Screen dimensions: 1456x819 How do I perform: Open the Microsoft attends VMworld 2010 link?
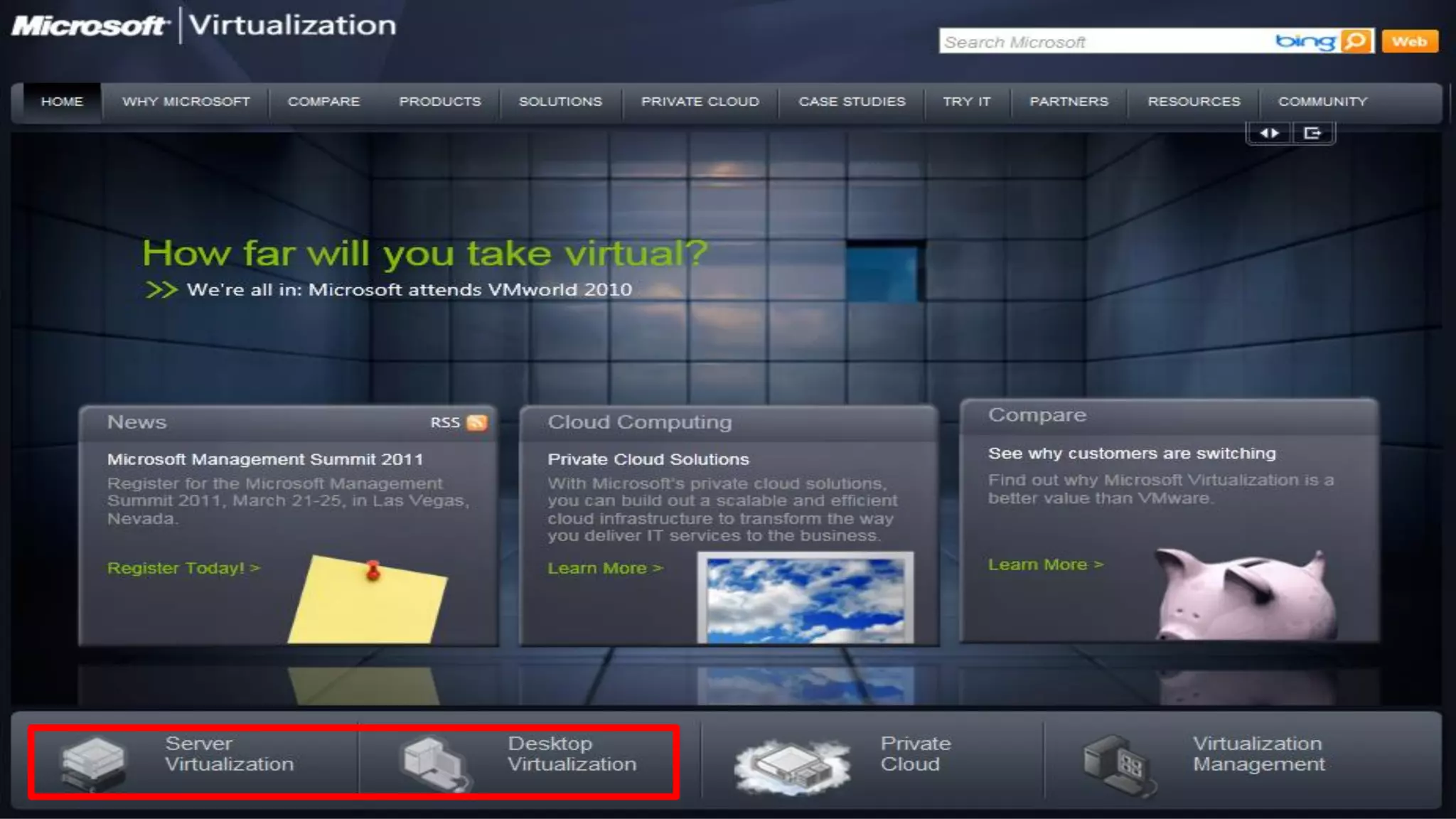pos(409,290)
